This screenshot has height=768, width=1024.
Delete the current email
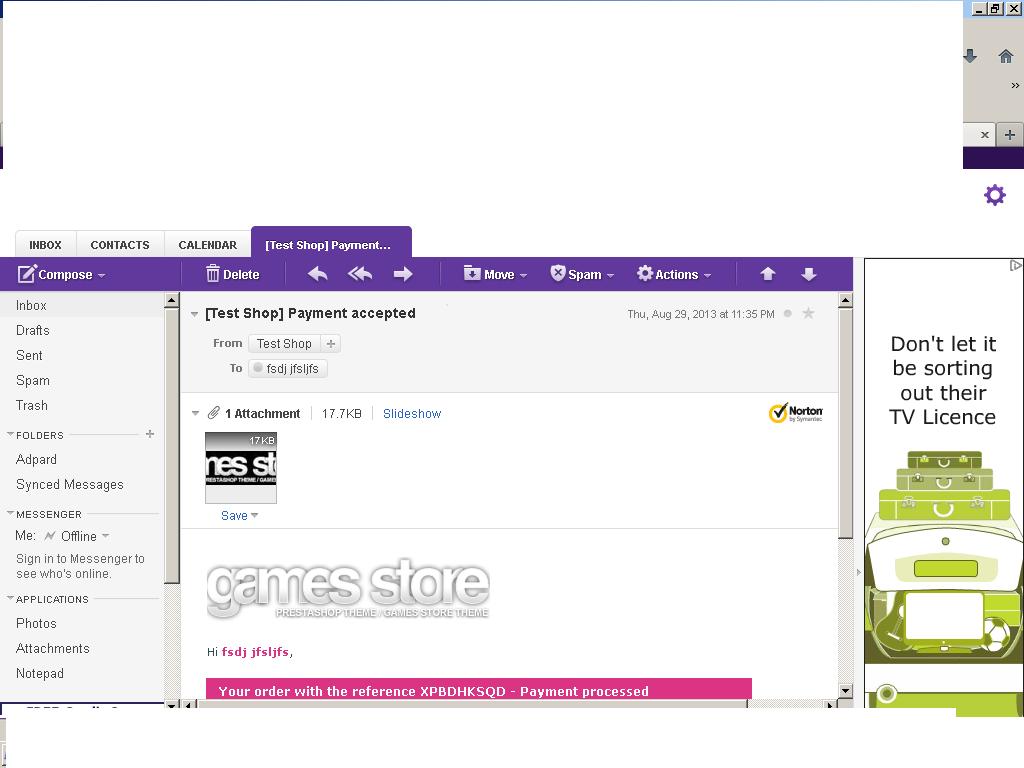232,274
